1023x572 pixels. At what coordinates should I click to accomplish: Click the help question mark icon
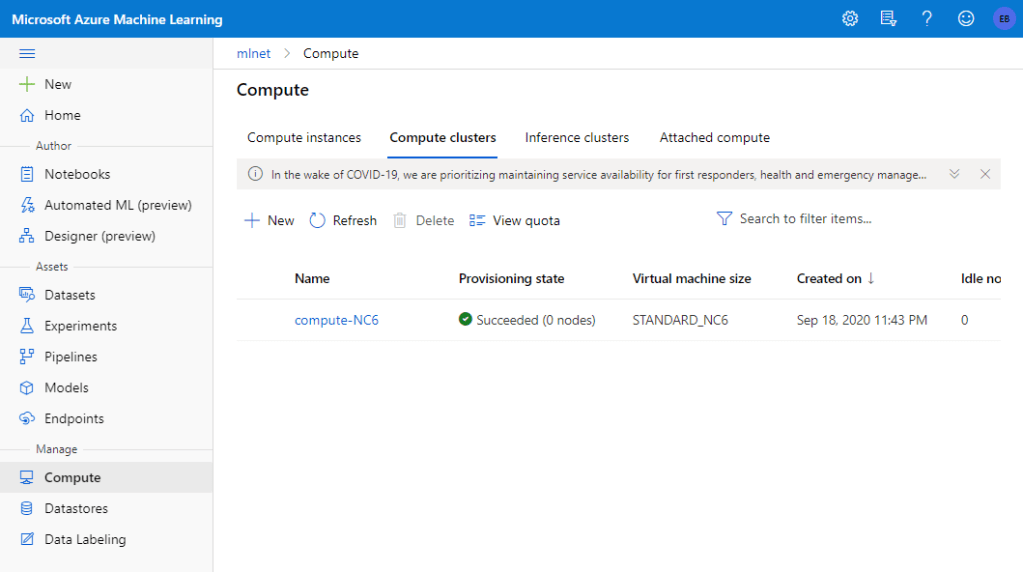(927, 19)
